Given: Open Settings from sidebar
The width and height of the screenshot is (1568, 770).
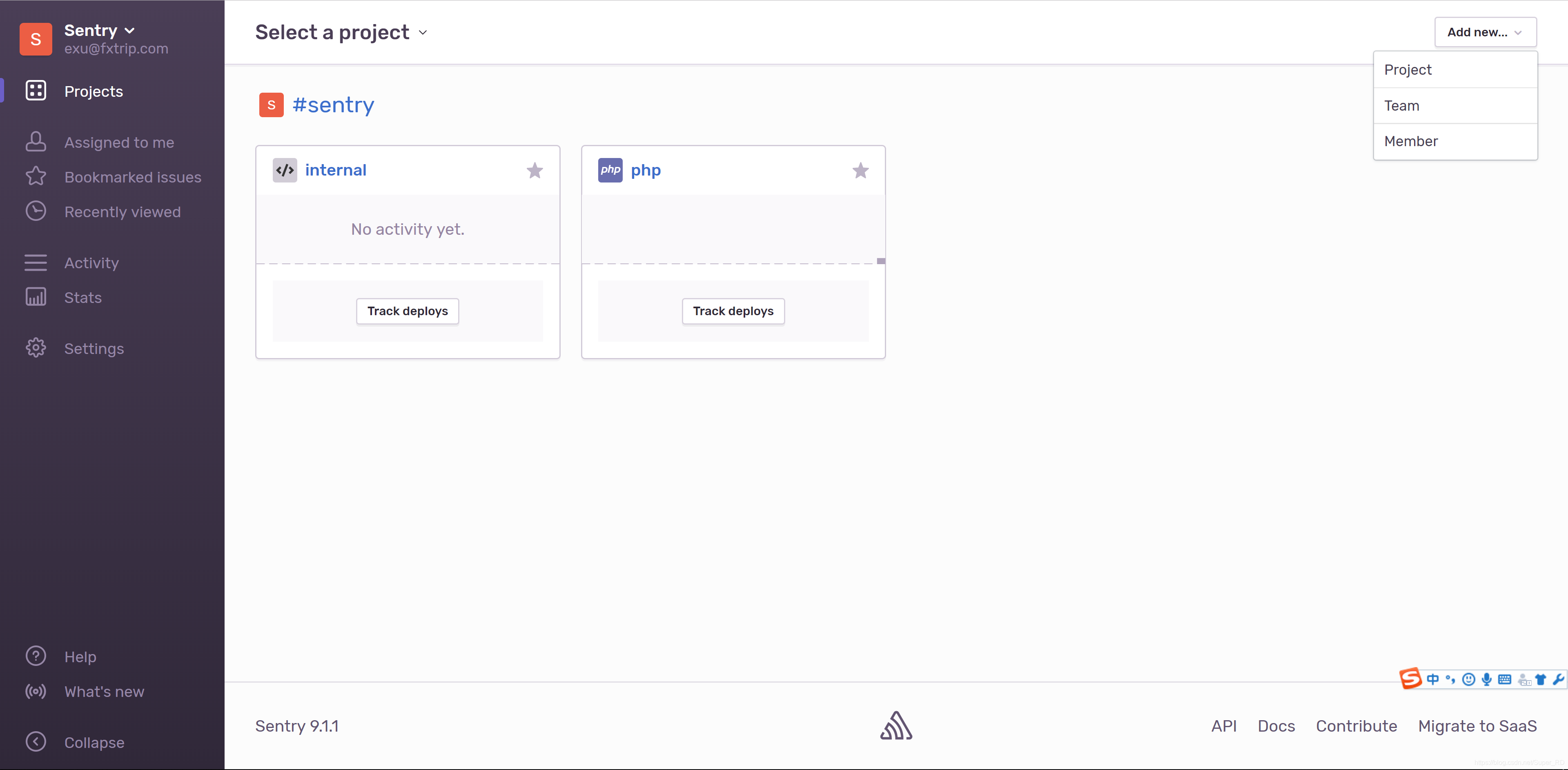Looking at the screenshot, I should (94, 349).
